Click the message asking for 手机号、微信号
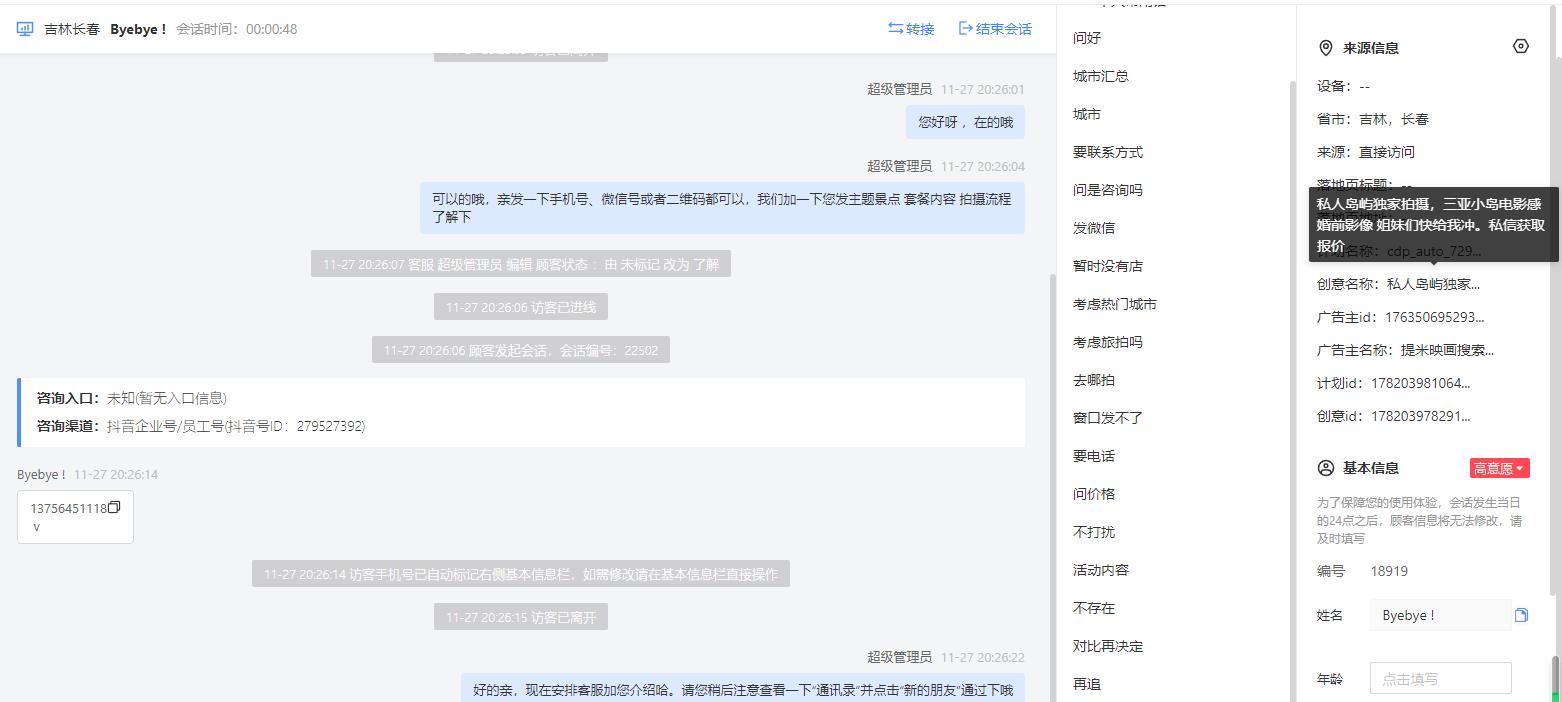1562x702 pixels. pyautogui.click(x=721, y=208)
